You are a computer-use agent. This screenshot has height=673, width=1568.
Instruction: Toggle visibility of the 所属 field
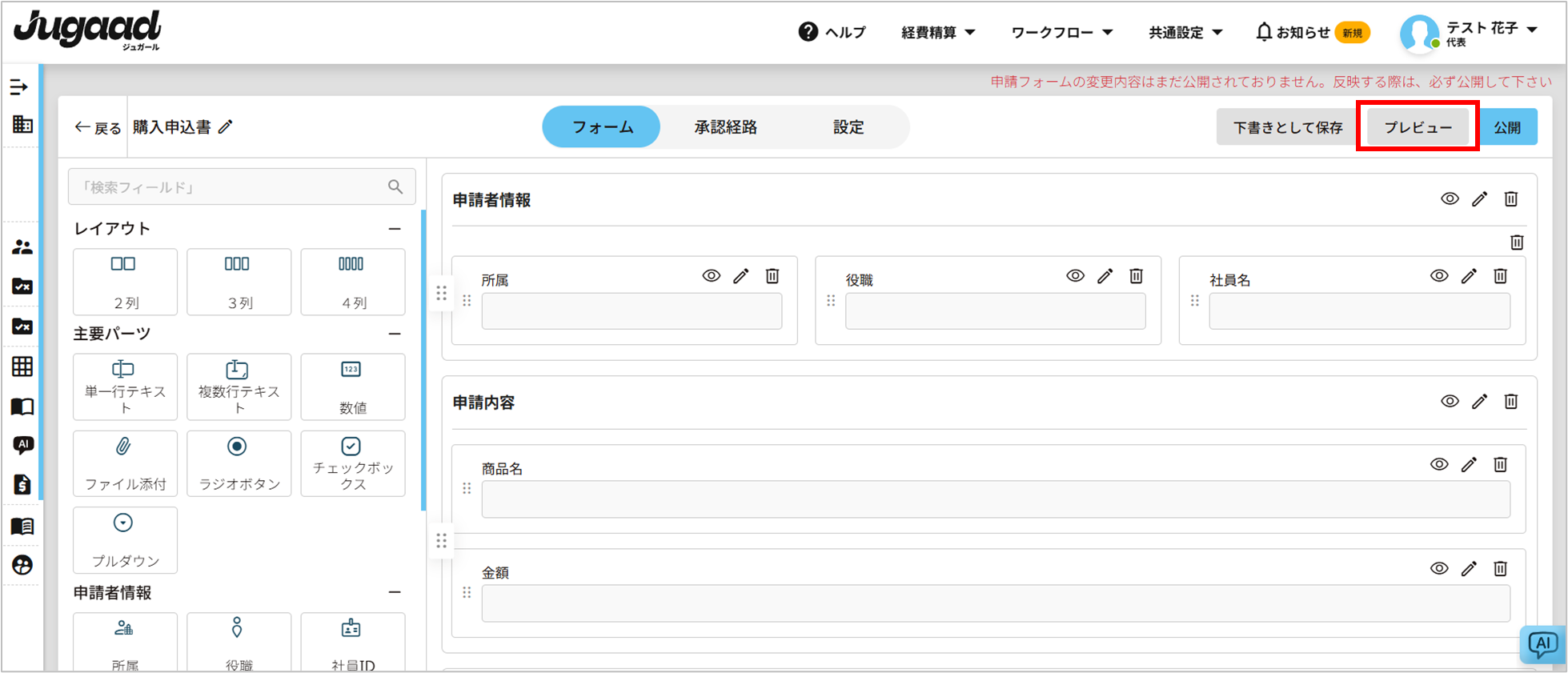tap(711, 276)
